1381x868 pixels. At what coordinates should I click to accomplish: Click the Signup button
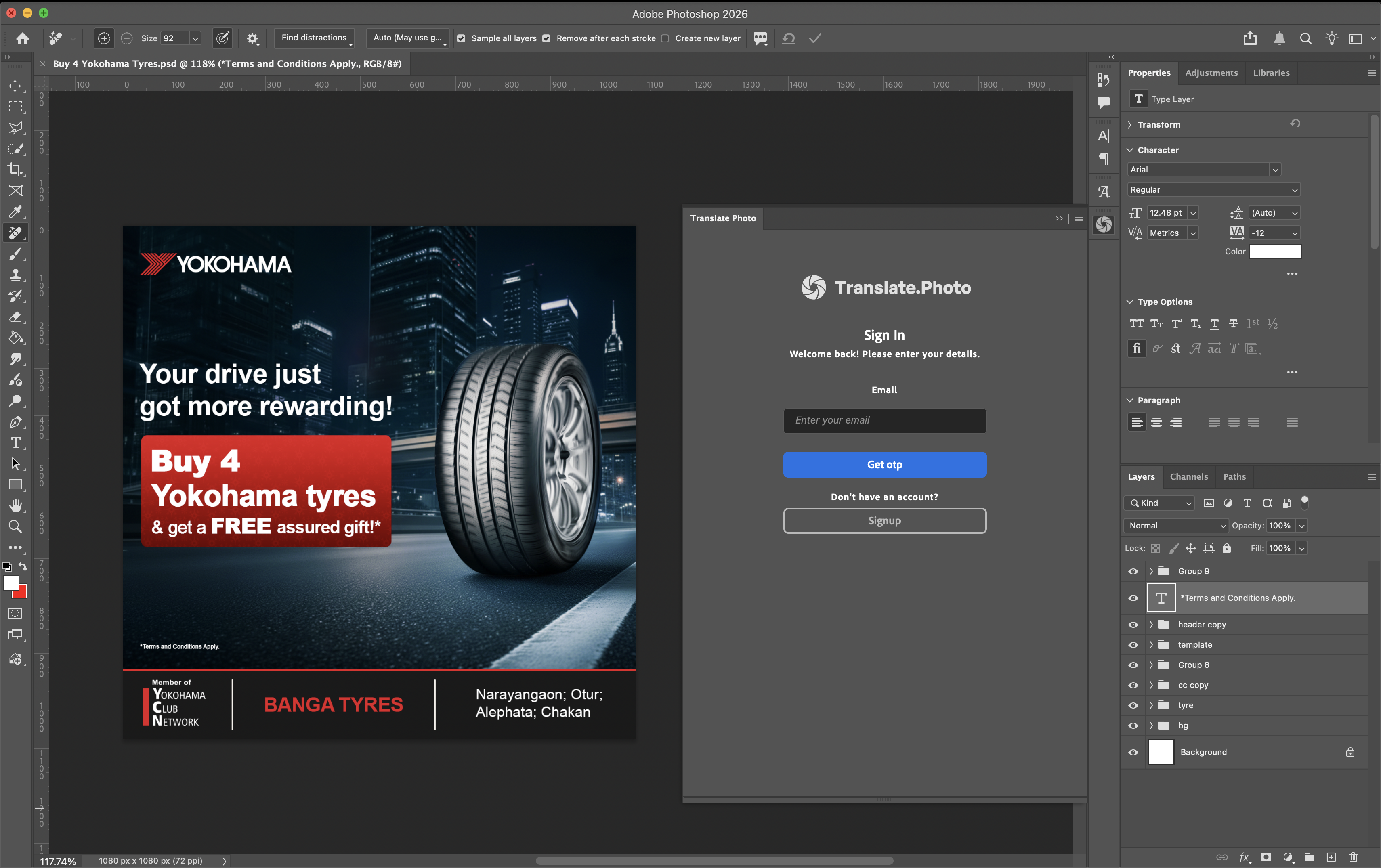[x=884, y=520]
